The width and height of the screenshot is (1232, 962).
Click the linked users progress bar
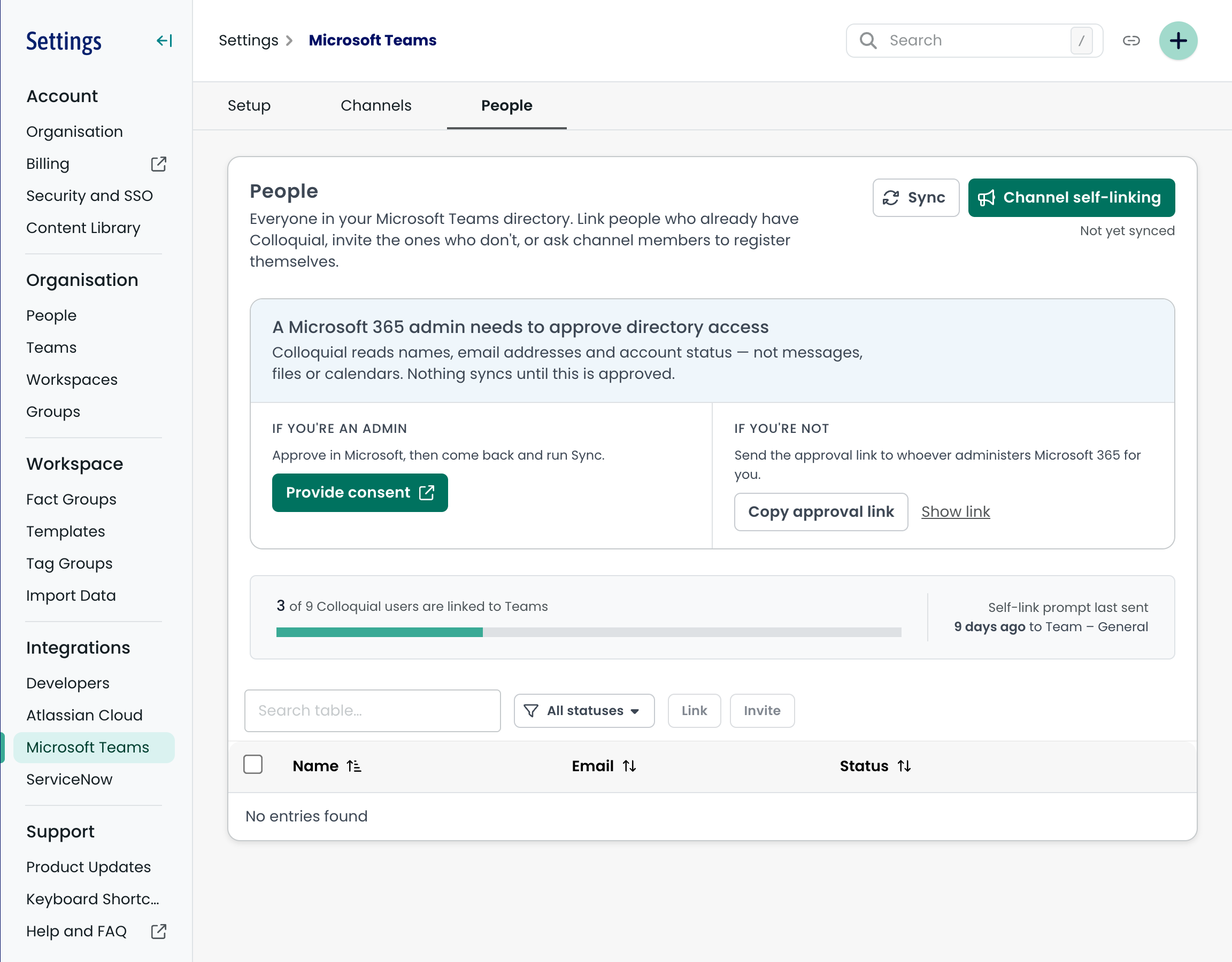pyautogui.click(x=588, y=632)
